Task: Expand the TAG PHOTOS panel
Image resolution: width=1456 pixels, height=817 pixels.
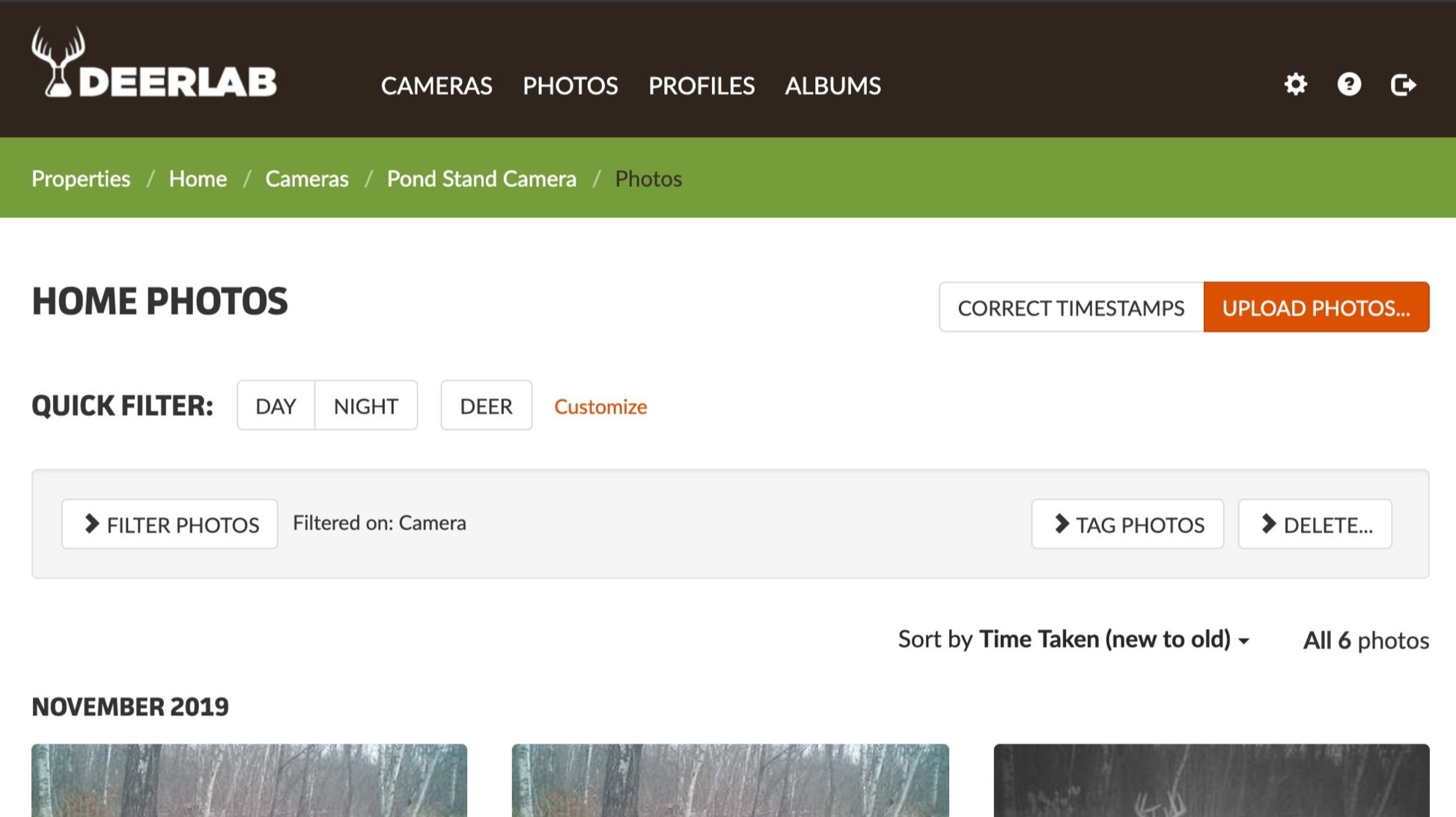Action: pyautogui.click(x=1127, y=524)
